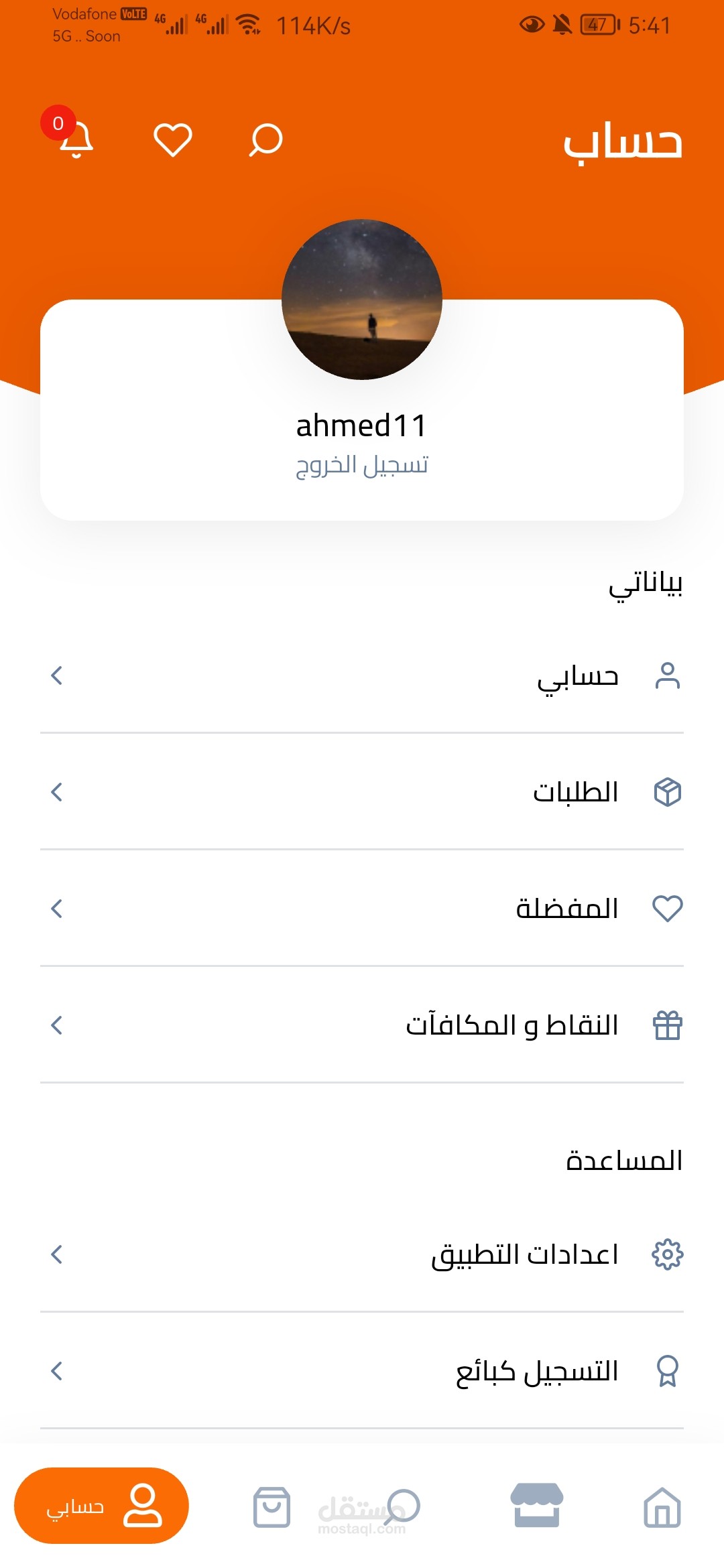724x1568 pixels.
Task: Expand الطلبات row chevron arrow
Action: (57, 792)
